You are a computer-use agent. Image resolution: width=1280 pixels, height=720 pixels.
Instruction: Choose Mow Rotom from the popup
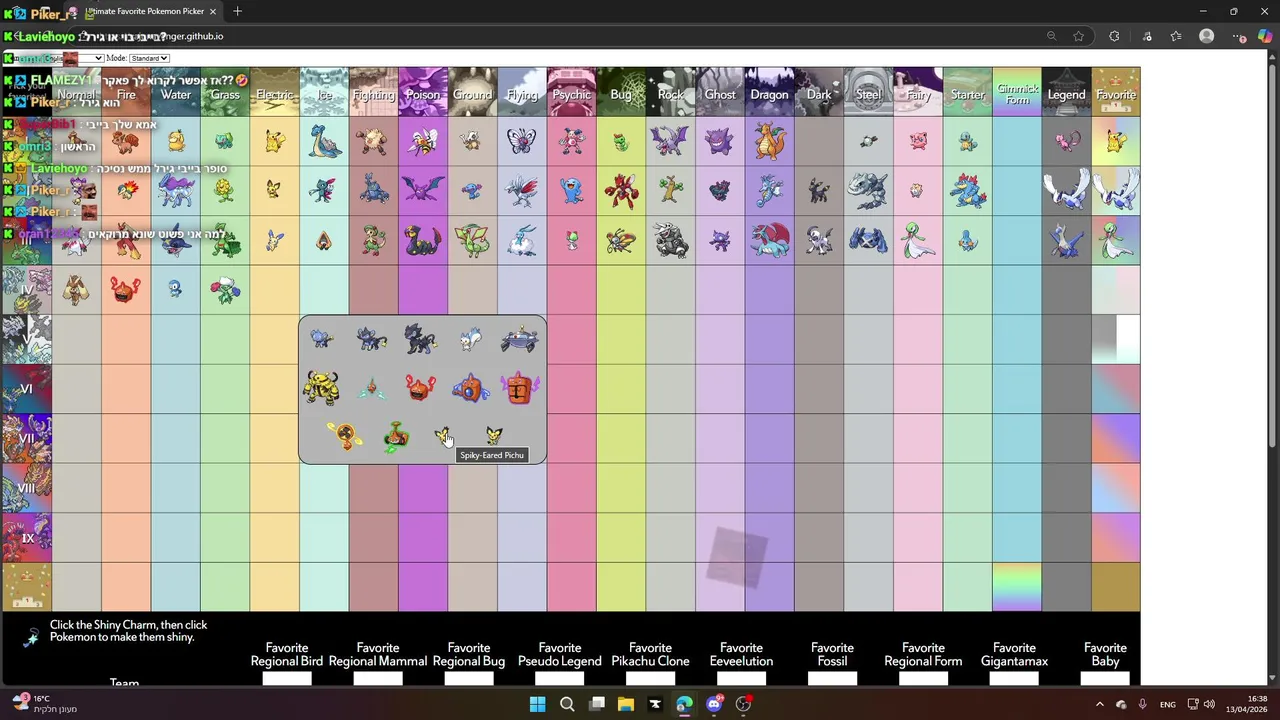click(396, 437)
